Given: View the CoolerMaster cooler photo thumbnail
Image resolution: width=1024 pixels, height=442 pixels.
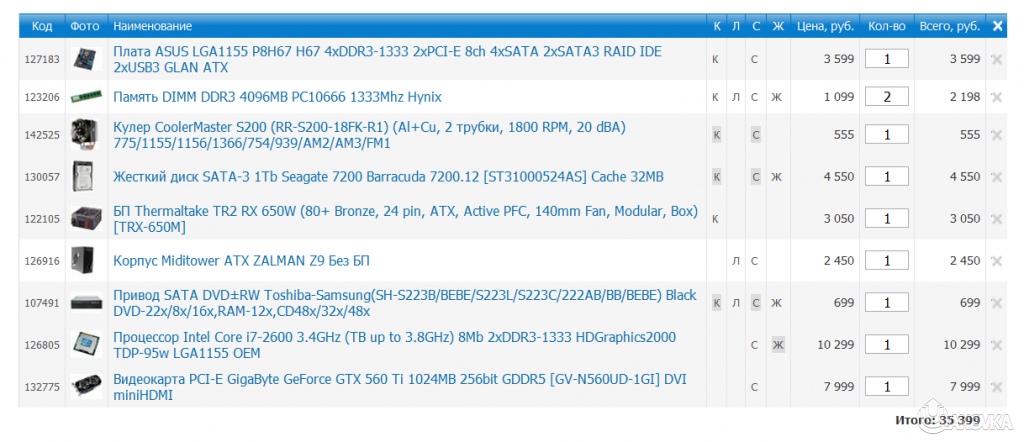Looking at the screenshot, I should tap(86, 134).
